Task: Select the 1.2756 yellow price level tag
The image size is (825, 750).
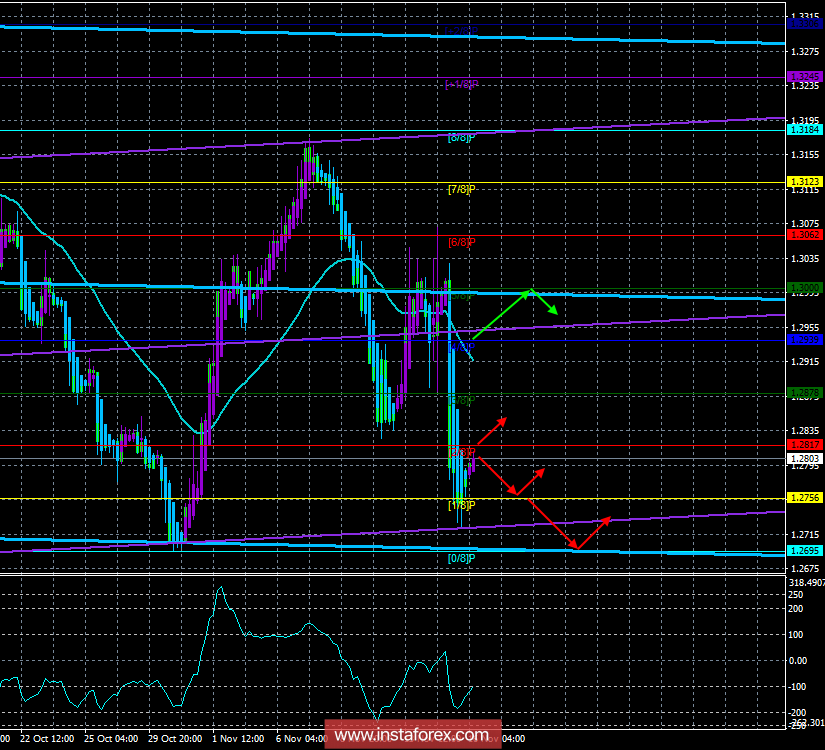Action: coord(804,498)
